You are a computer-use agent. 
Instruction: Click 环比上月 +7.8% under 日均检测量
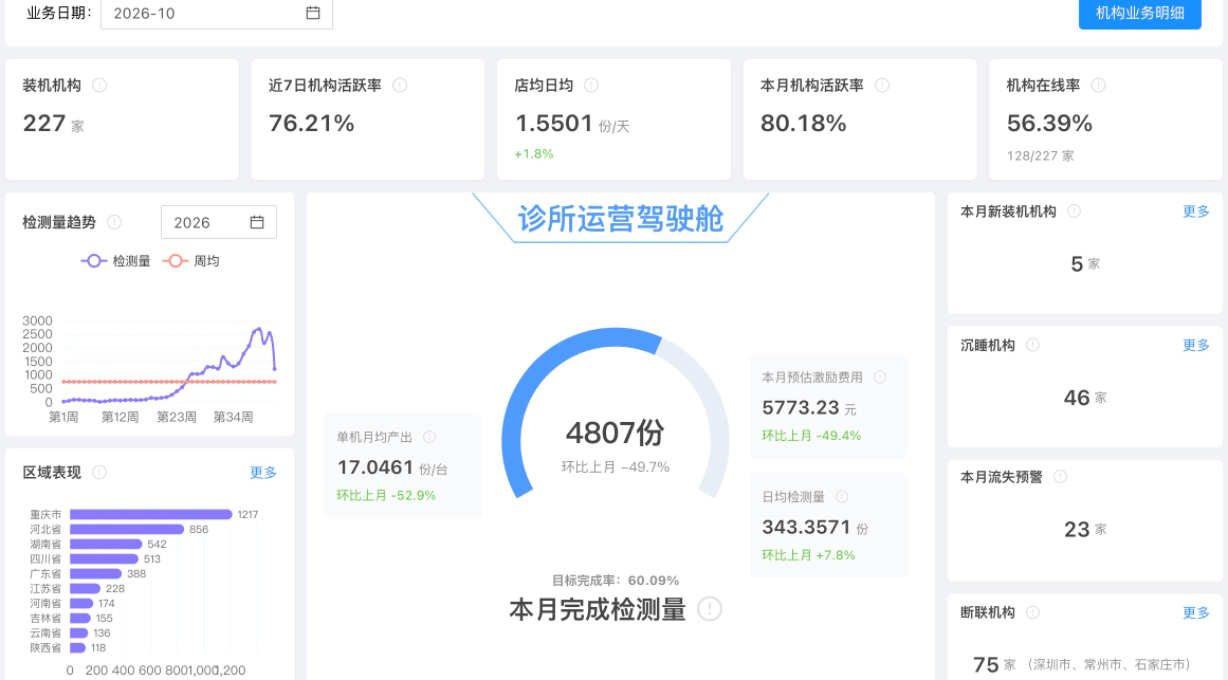tap(808, 555)
